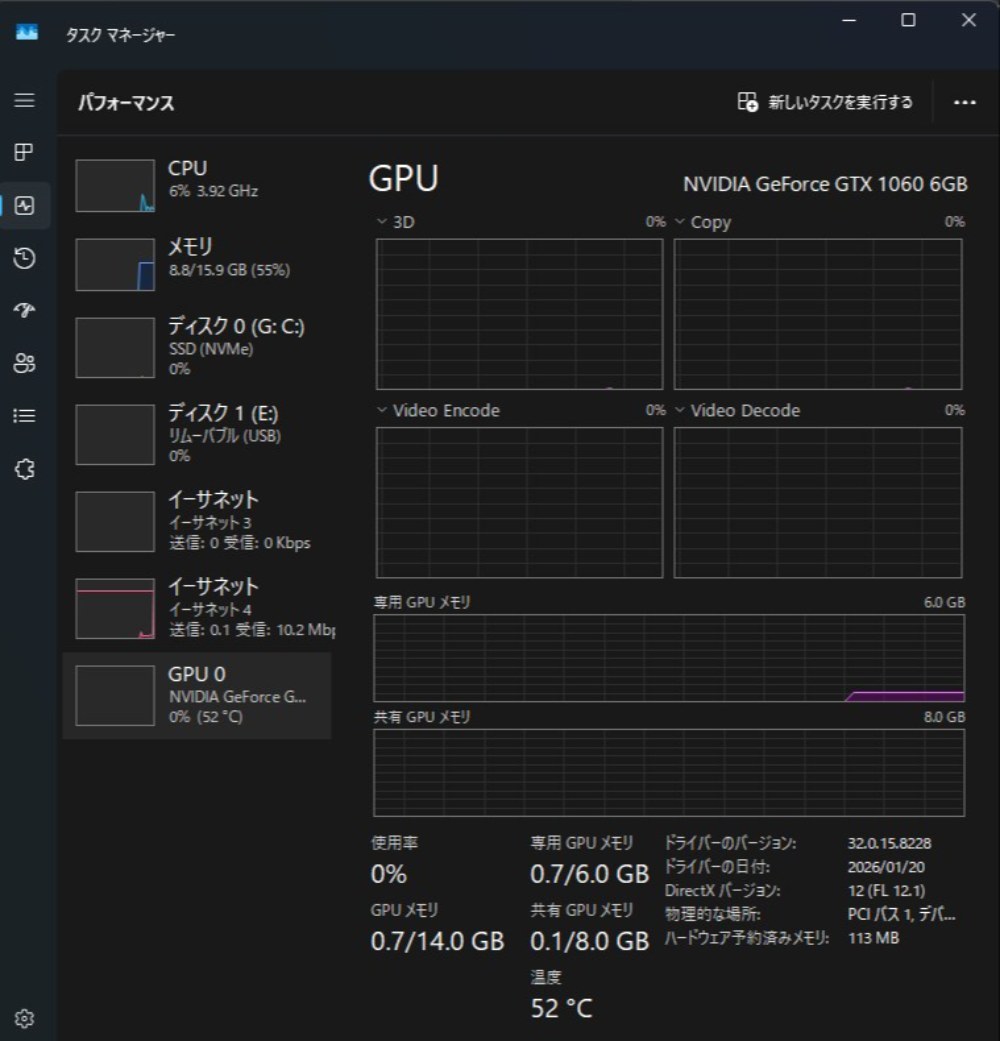Click the イーサネット 4 mini graph thumbnail
This screenshot has height=1041, width=1000.
115,608
